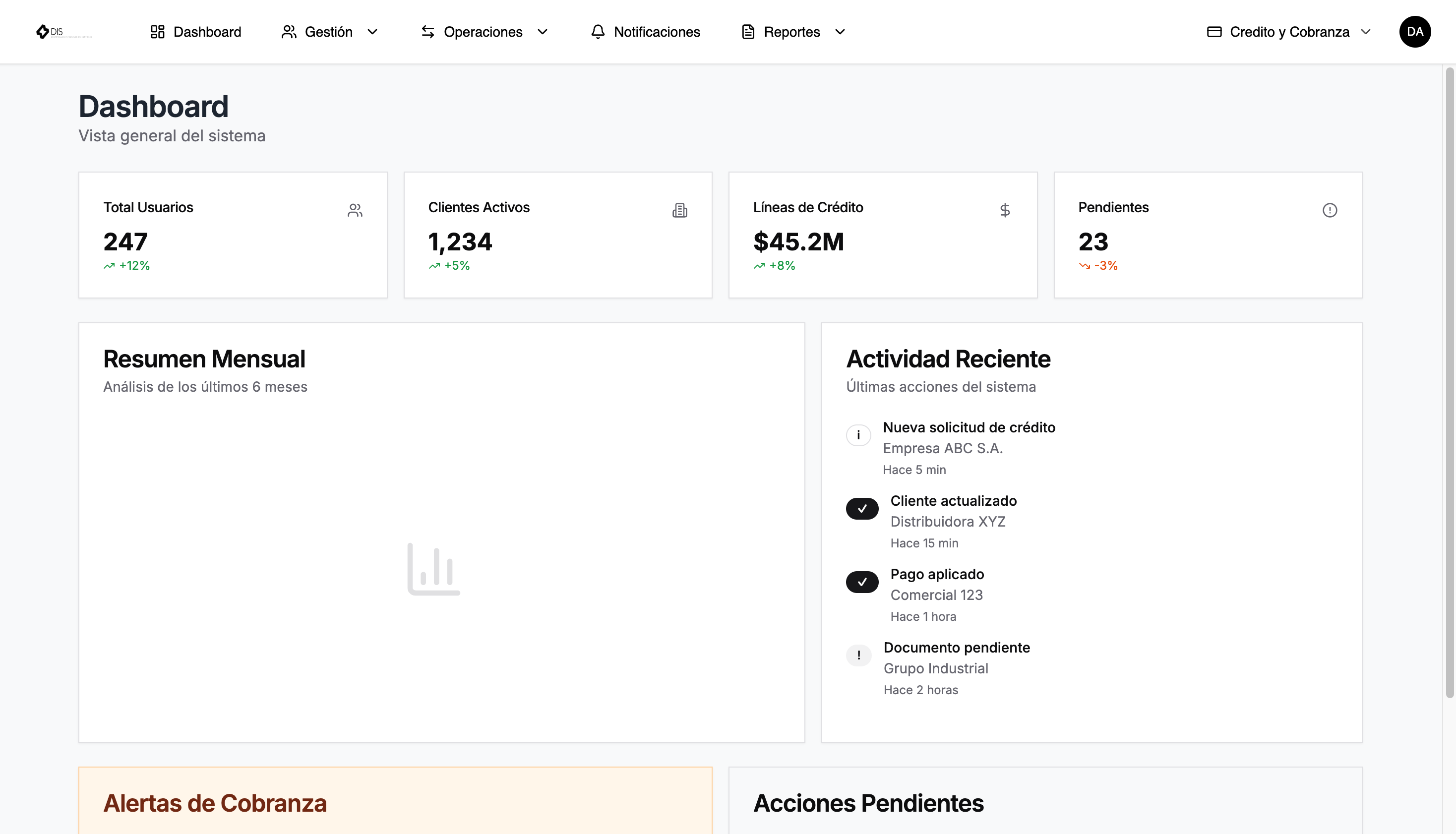Expand the Operaciones dropdown menu
Screen dimensions: 1456x834
[x=485, y=32]
